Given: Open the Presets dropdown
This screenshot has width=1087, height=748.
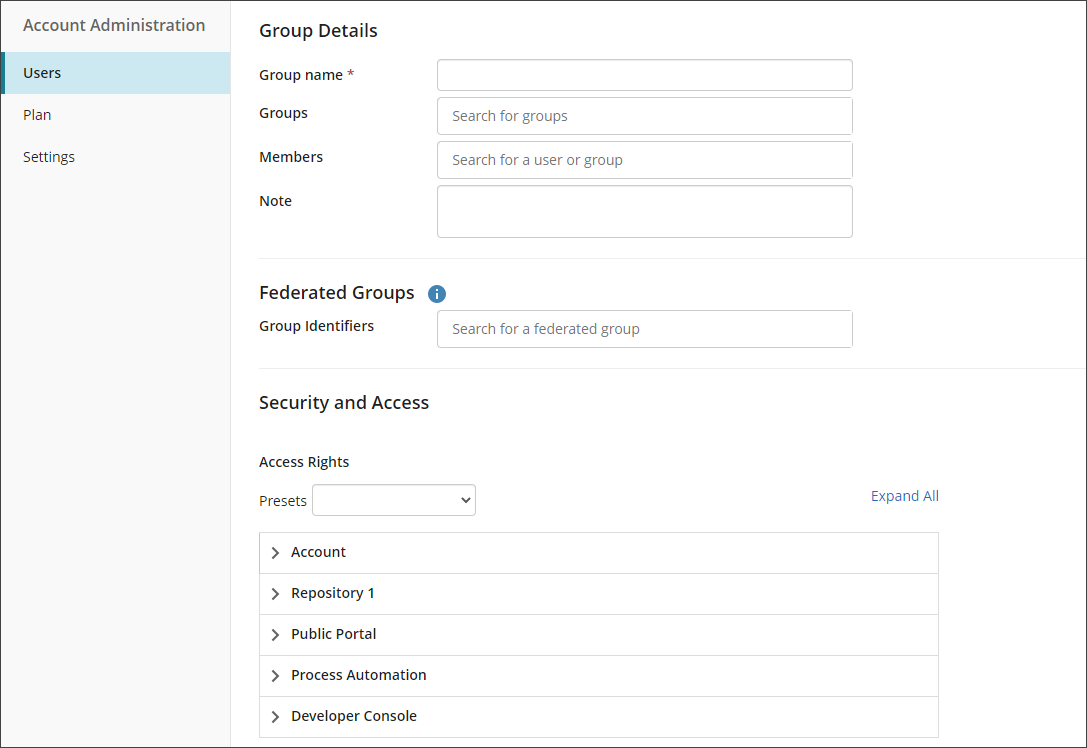Looking at the screenshot, I should pos(394,500).
